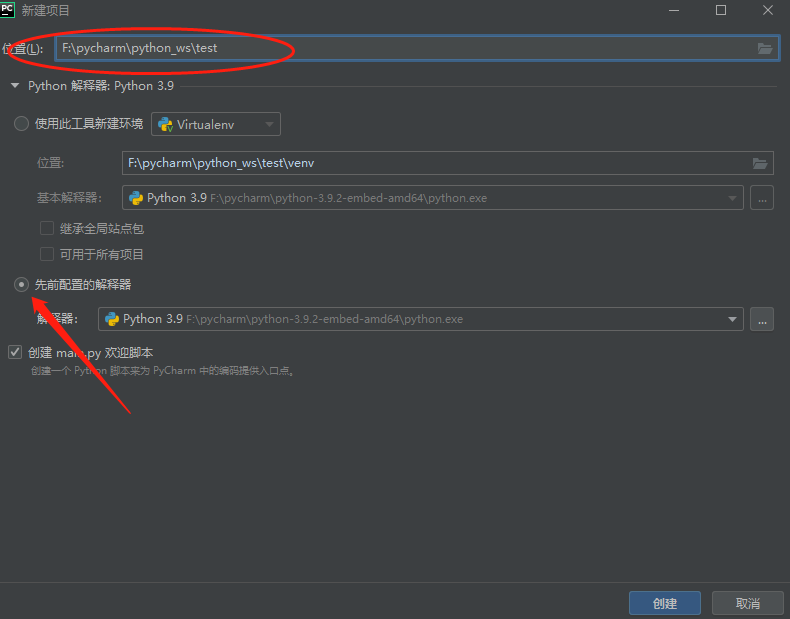The image size is (790, 619).
Task: Click Python icon in 解释器 combo box
Action: 112,319
